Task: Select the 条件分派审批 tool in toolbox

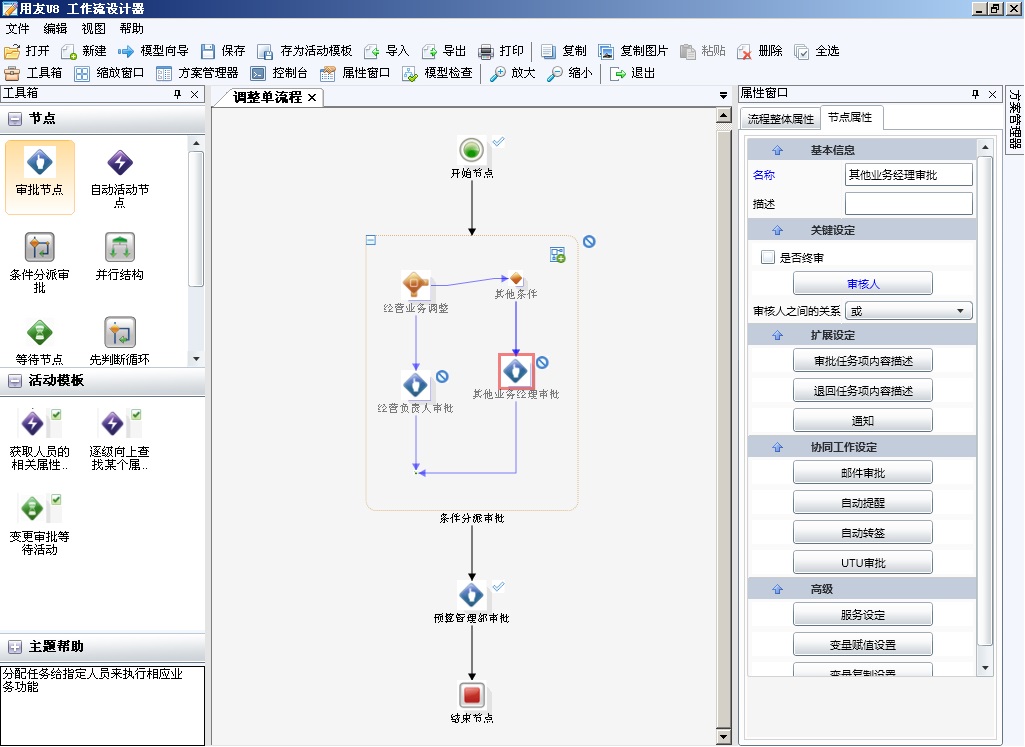Action: point(40,261)
